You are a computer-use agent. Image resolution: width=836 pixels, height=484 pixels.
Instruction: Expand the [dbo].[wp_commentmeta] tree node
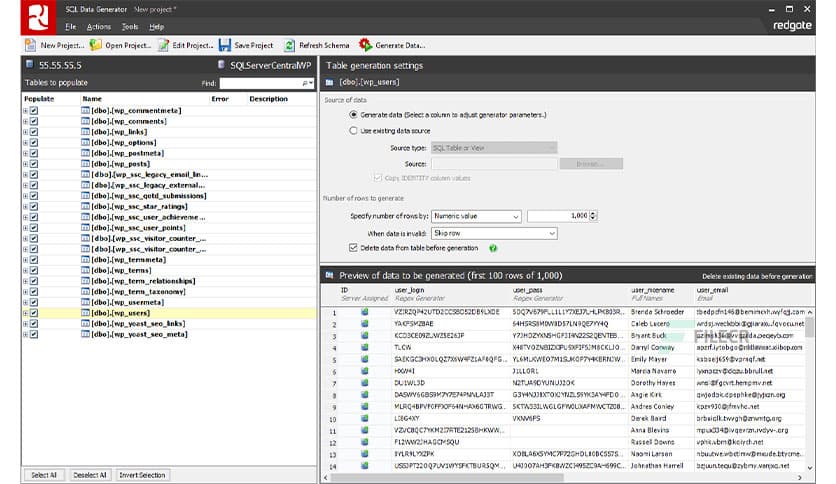(x=25, y=110)
